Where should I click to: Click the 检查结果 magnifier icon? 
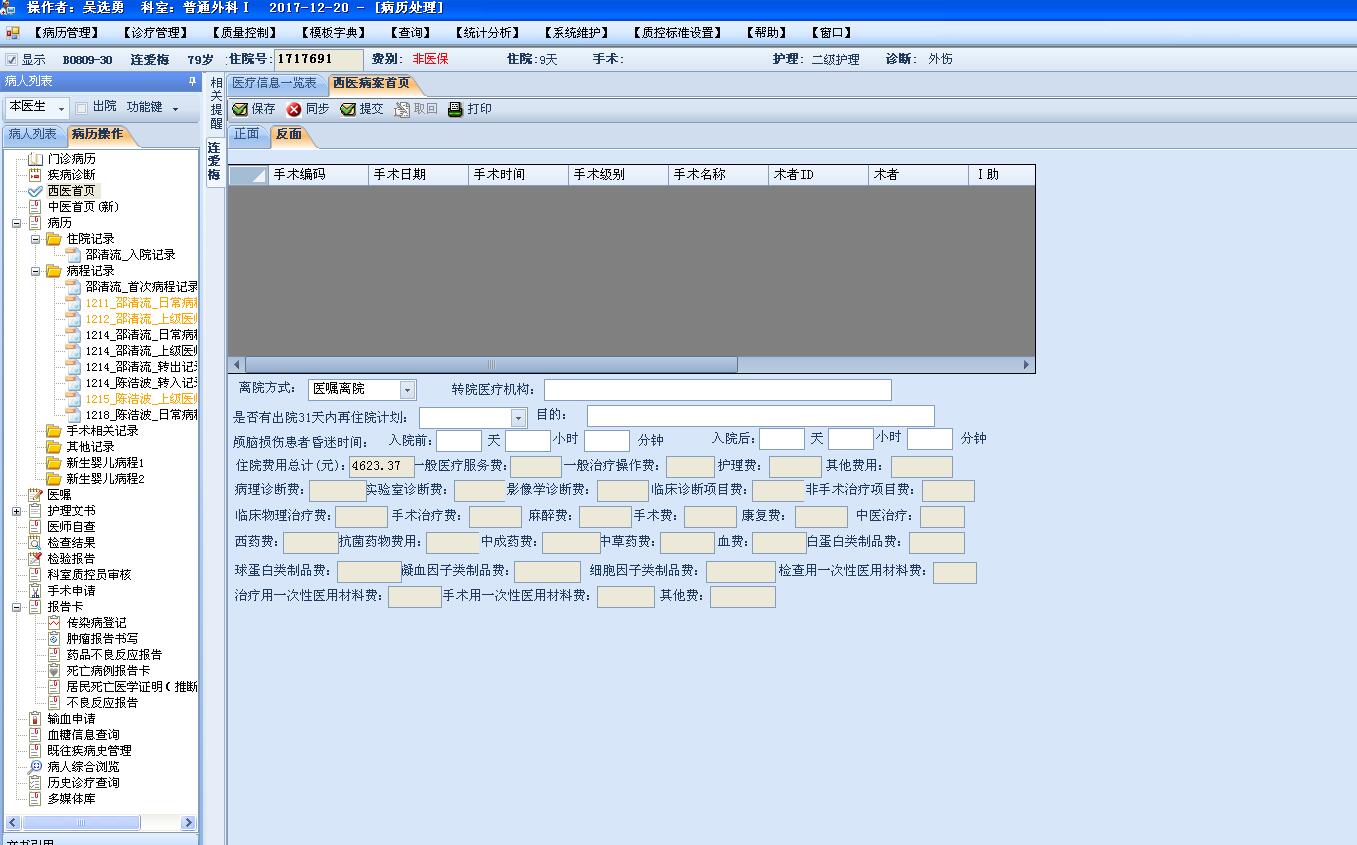(36, 543)
